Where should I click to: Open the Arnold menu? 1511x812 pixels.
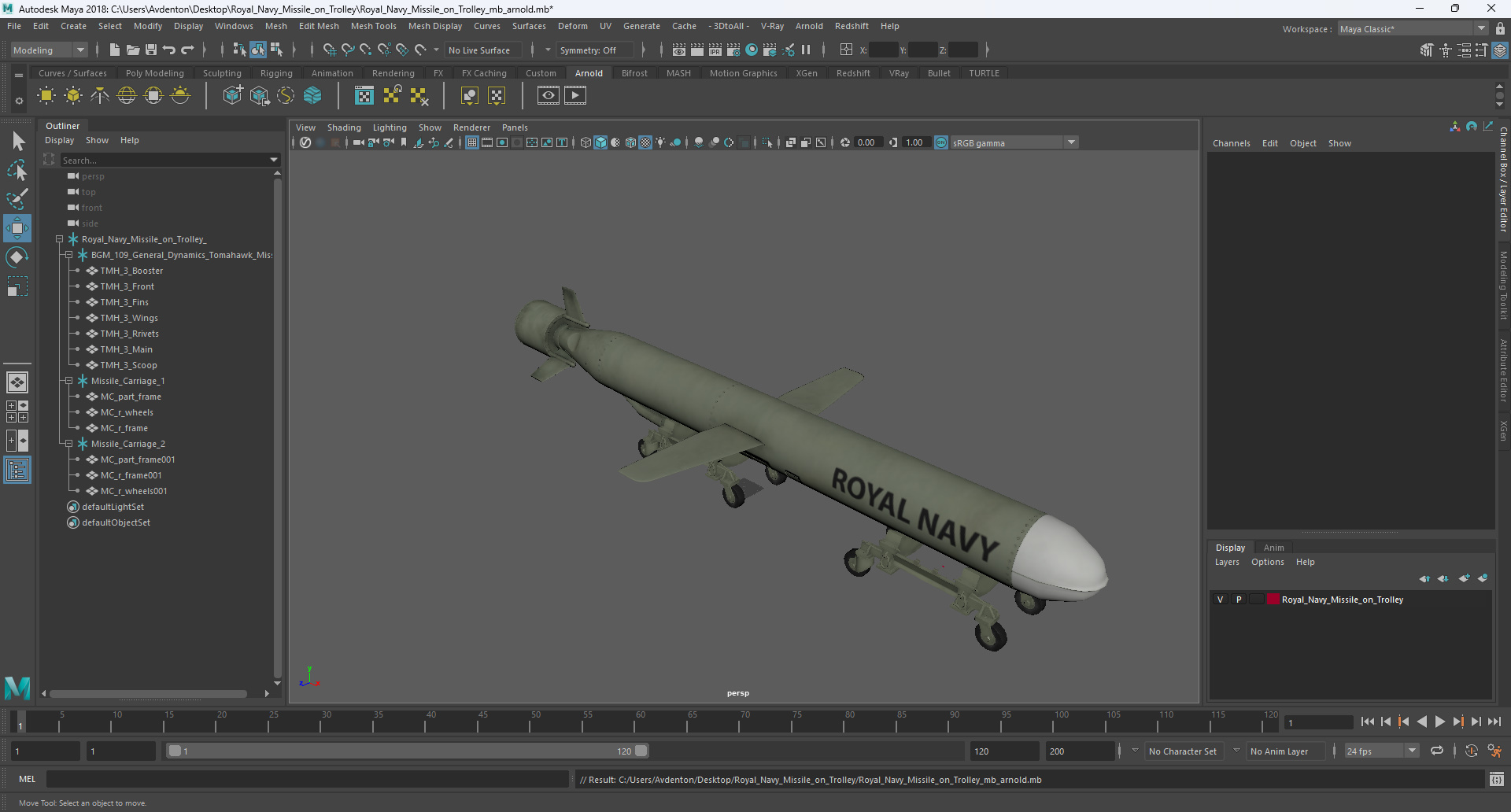coord(809,26)
